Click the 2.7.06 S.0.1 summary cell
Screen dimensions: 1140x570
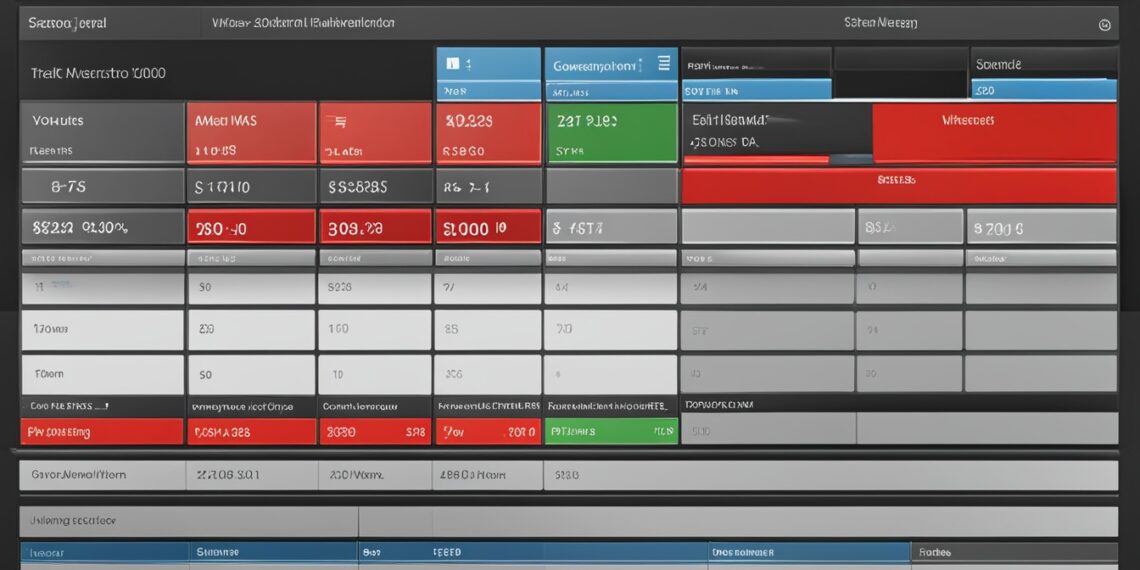252,475
